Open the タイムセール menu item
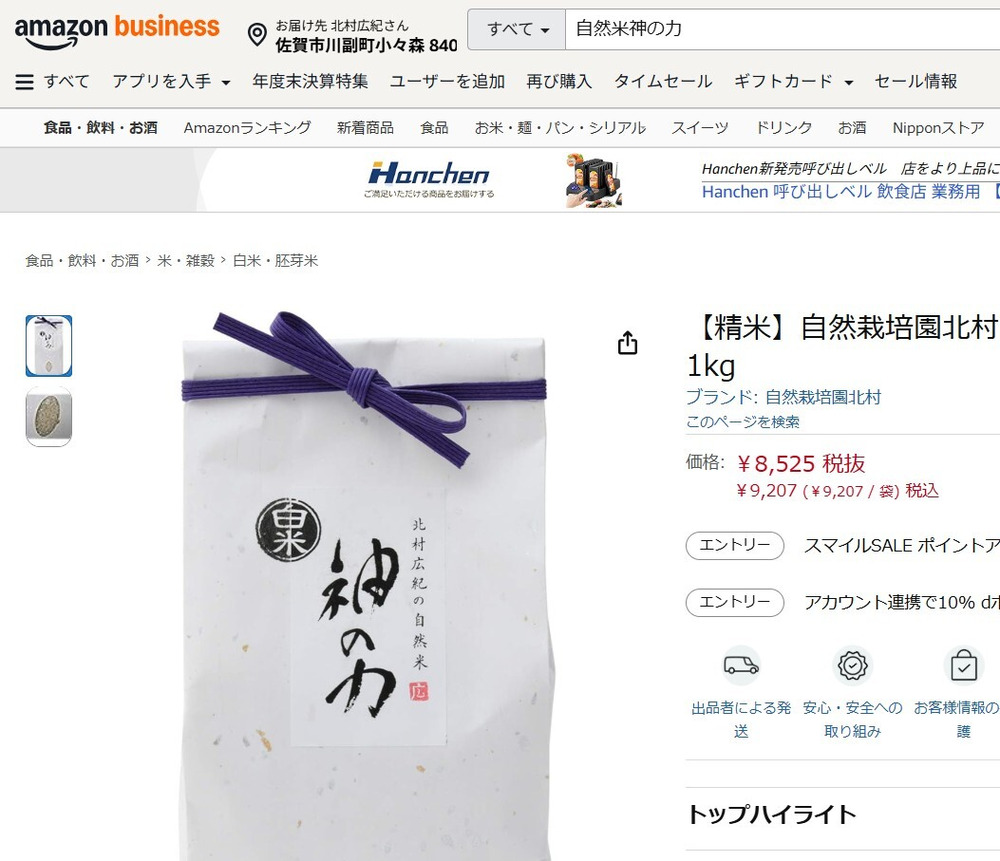 tap(663, 82)
